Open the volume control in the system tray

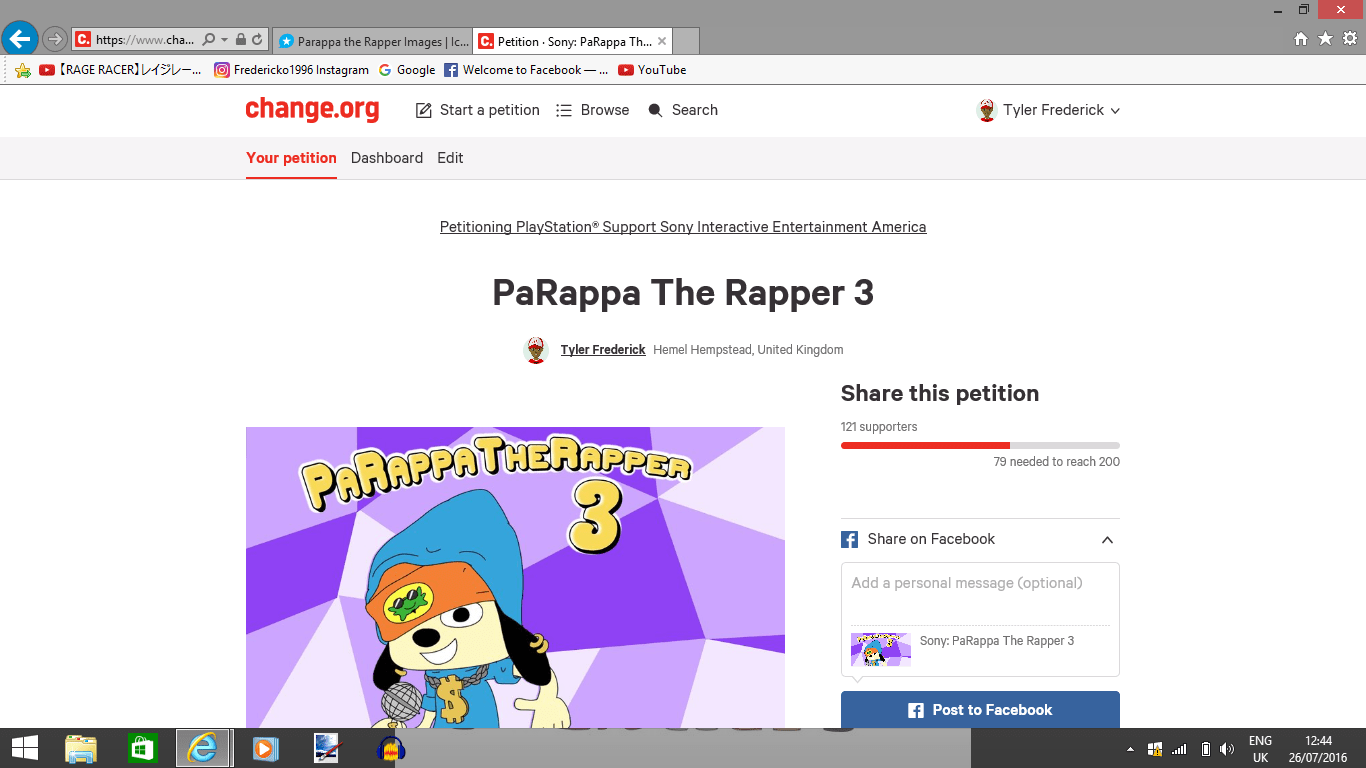(x=1227, y=747)
